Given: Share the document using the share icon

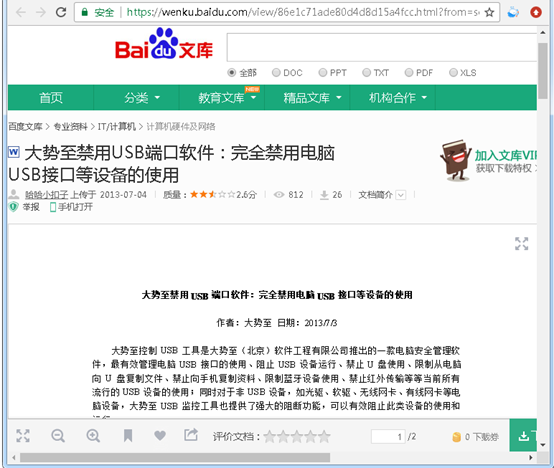Looking at the screenshot, I should pyautogui.click(x=191, y=435).
